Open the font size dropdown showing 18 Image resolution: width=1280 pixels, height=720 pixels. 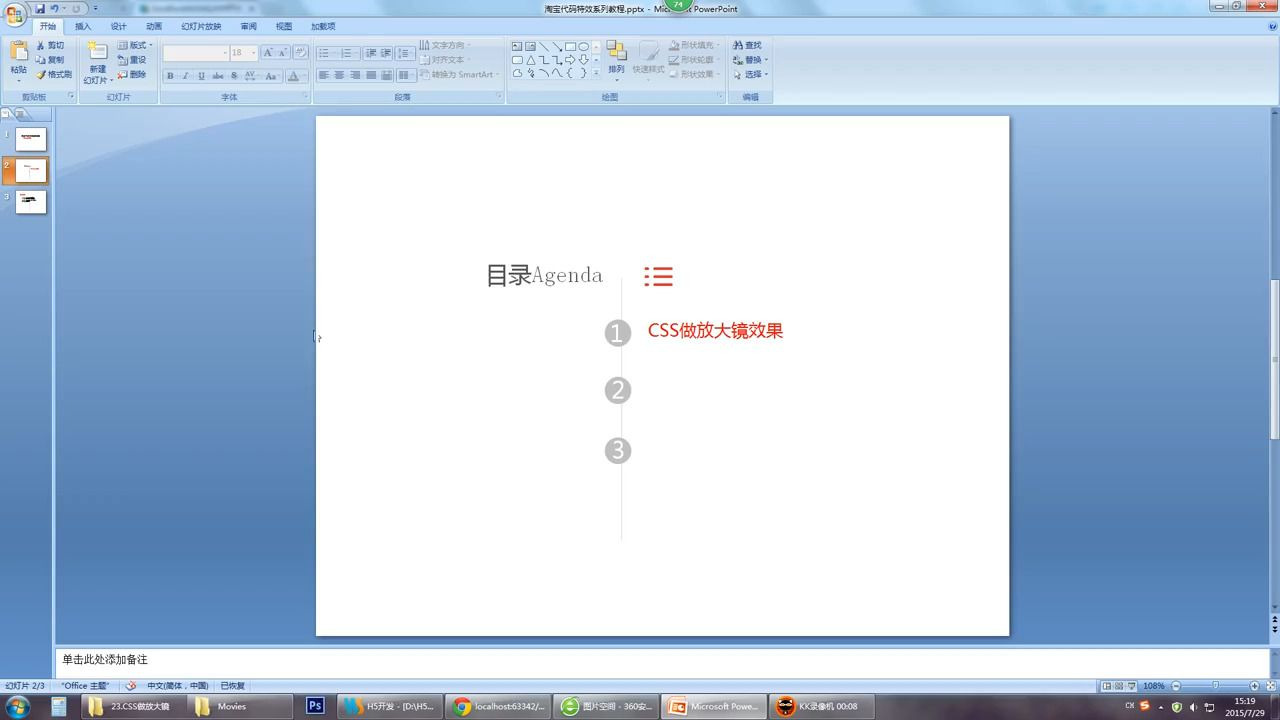click(x=244, y=52)
